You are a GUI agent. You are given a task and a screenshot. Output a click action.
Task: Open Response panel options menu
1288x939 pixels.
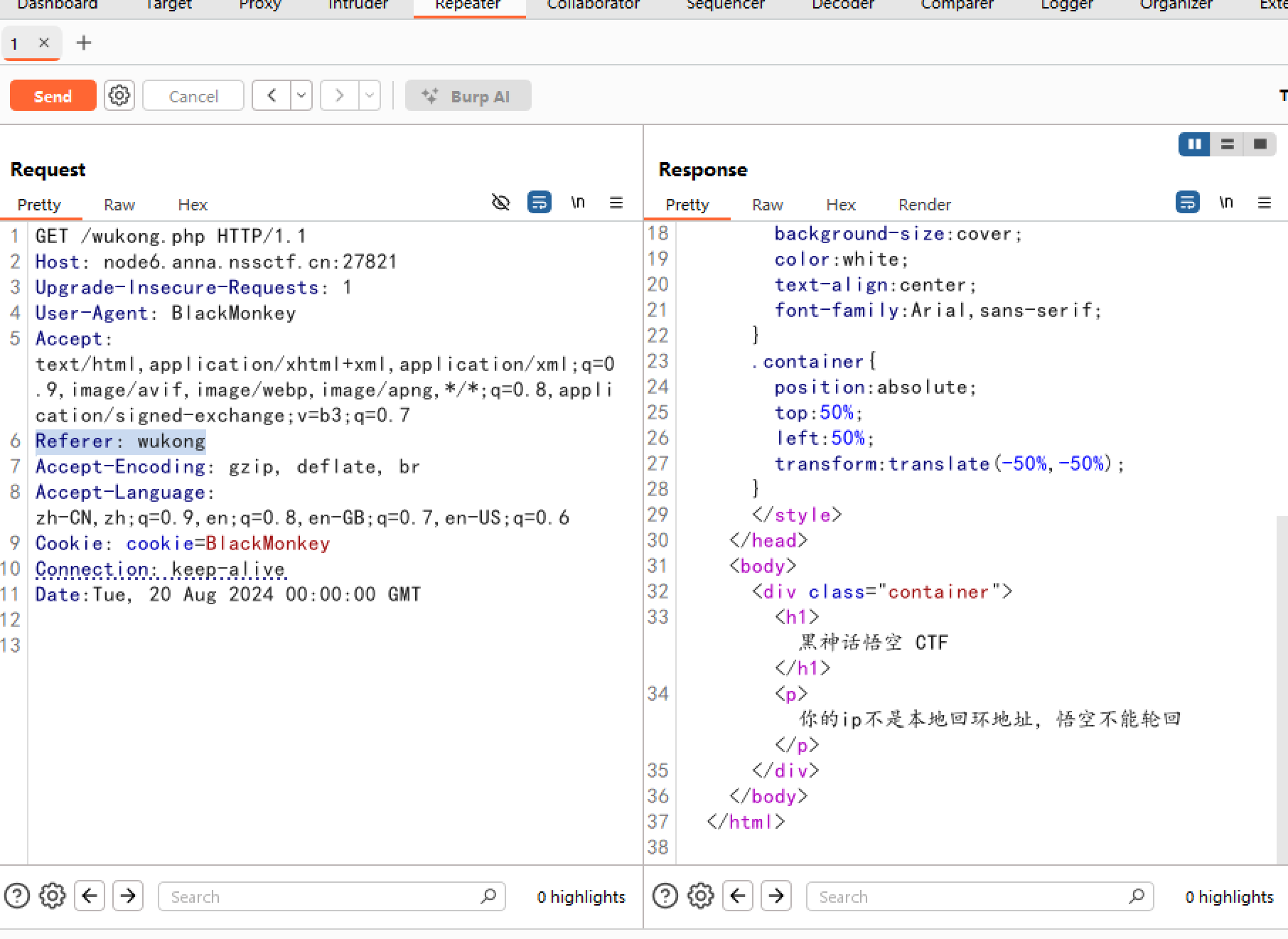pyautogui.click(x=1265, y=203)
